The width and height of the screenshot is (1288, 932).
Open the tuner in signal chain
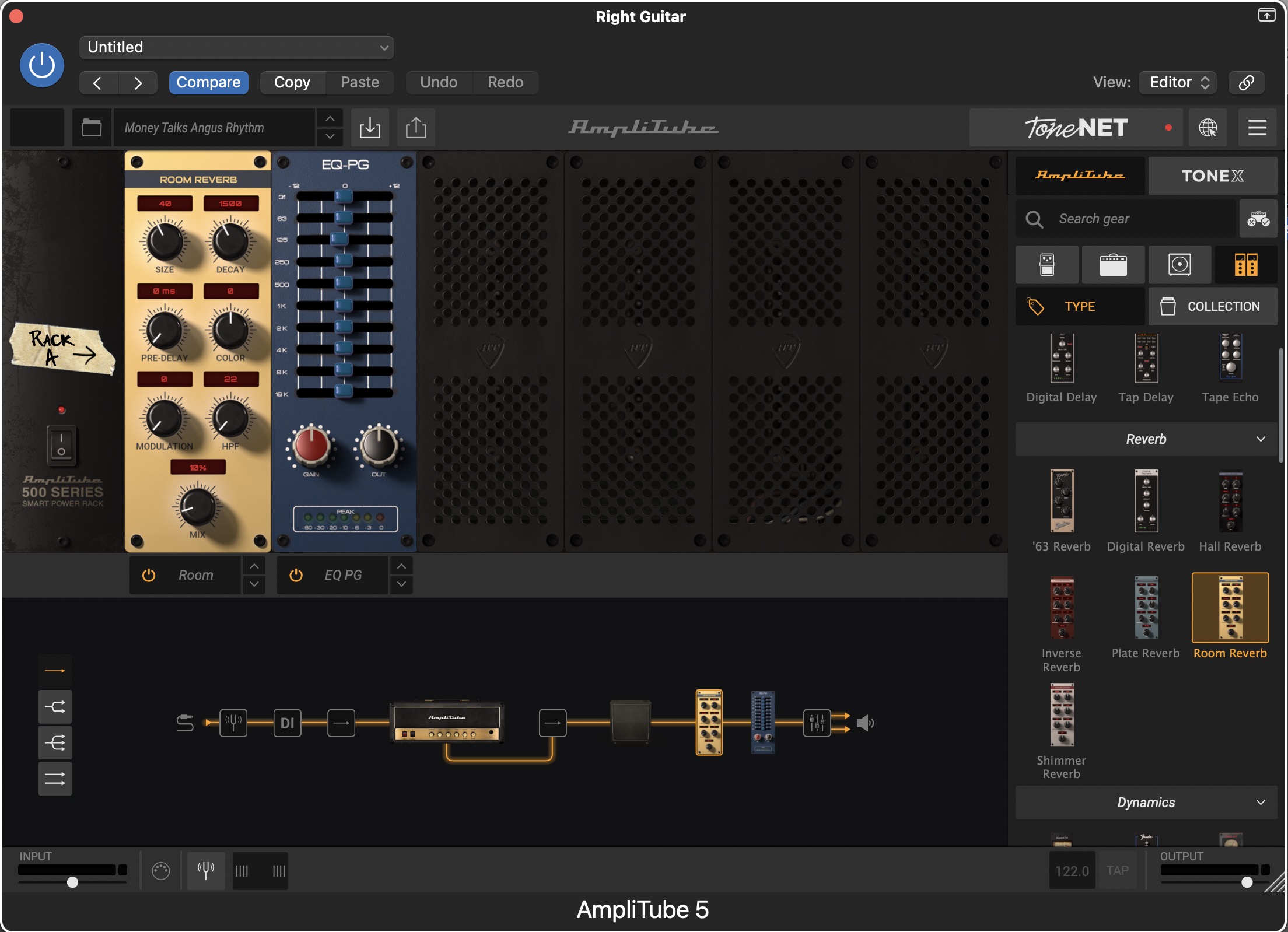click(x=233, y=723)
